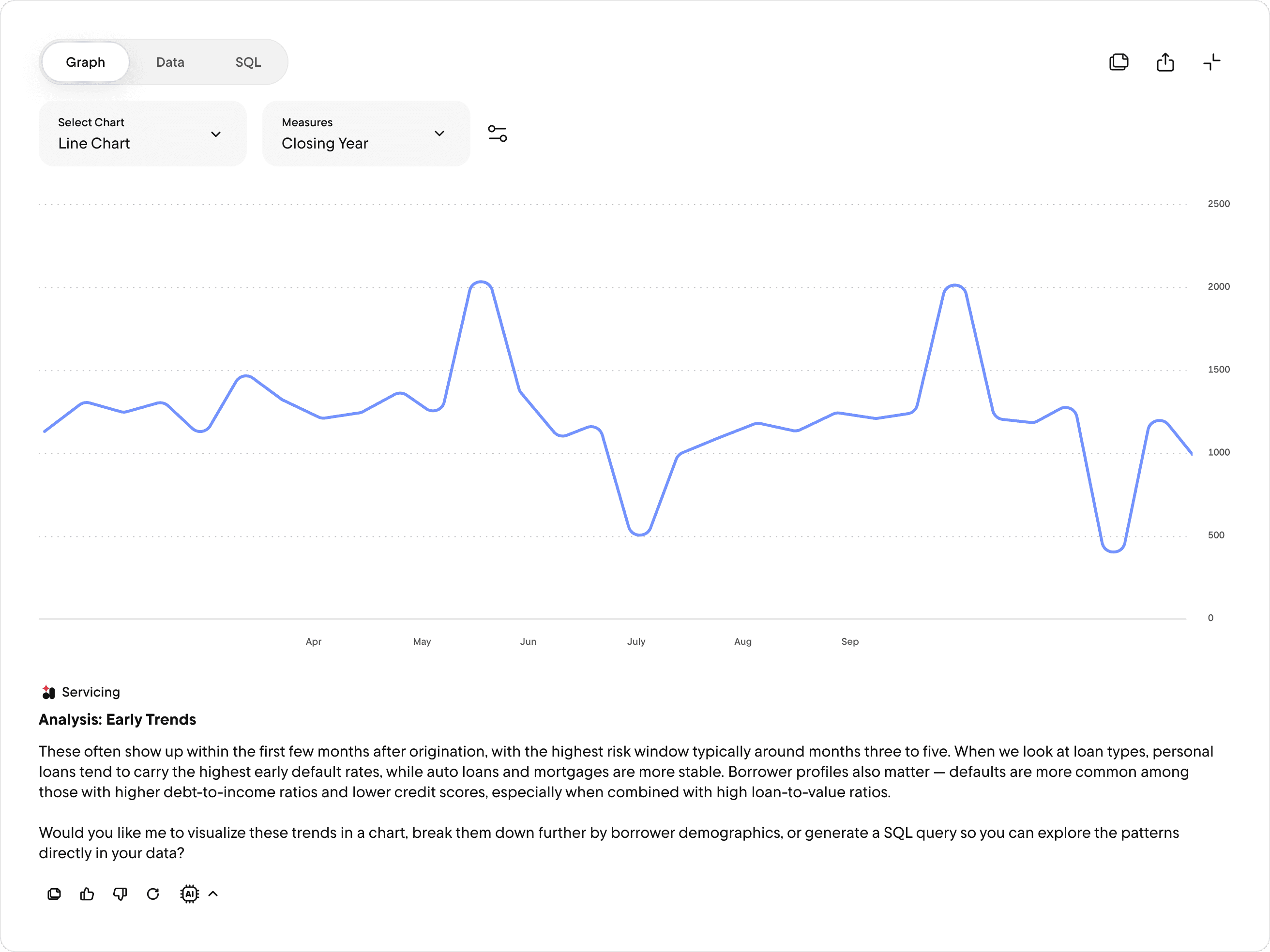1270x952 pixels.
Task: Click the July label on x-axis
Action: (x=636, y=641)
